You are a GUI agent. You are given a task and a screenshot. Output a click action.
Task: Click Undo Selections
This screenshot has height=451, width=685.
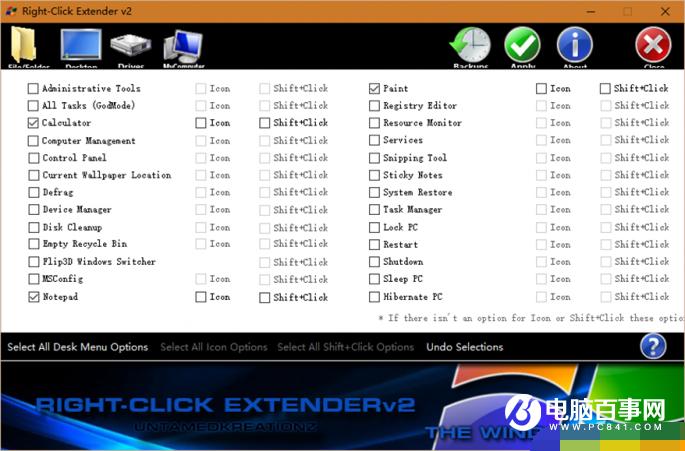click(465, 347)
